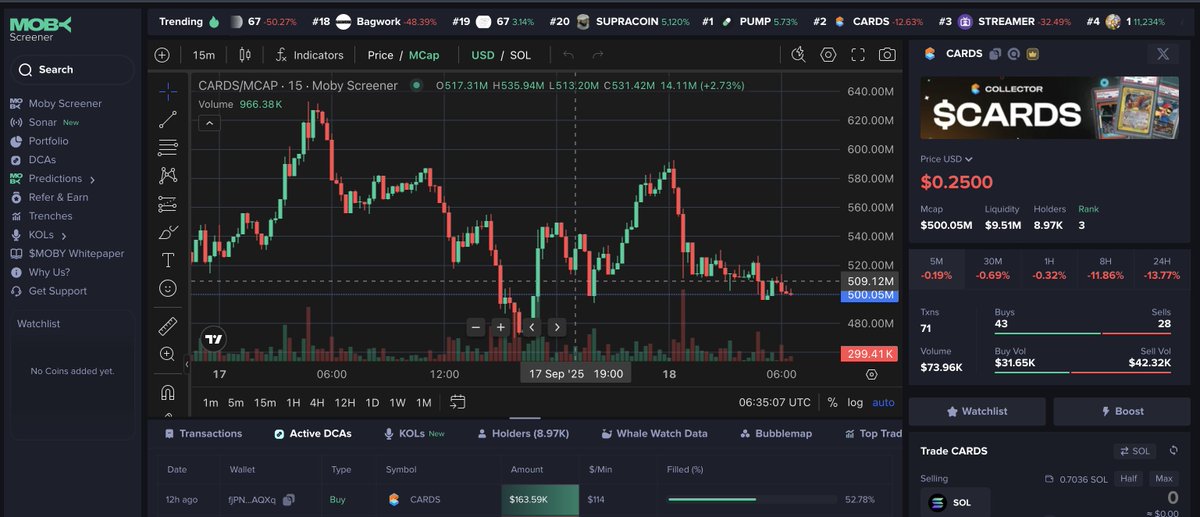The image size is (1200, 517).
Task: Copy the CARDS token address
Action: coord(995,54)
